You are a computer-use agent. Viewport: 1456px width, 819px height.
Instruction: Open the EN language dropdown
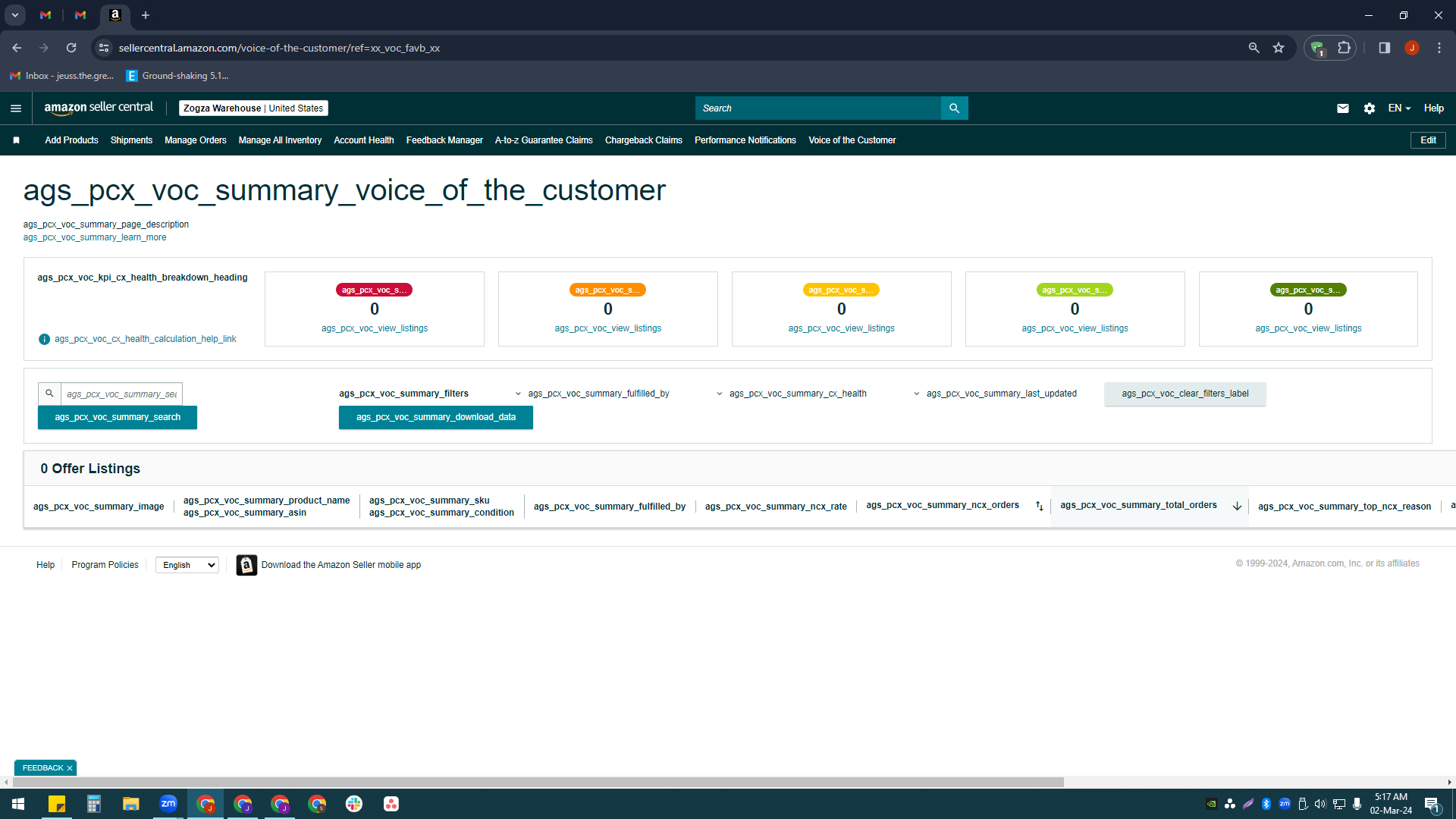pyautogui.click(x=1399, y=108)
